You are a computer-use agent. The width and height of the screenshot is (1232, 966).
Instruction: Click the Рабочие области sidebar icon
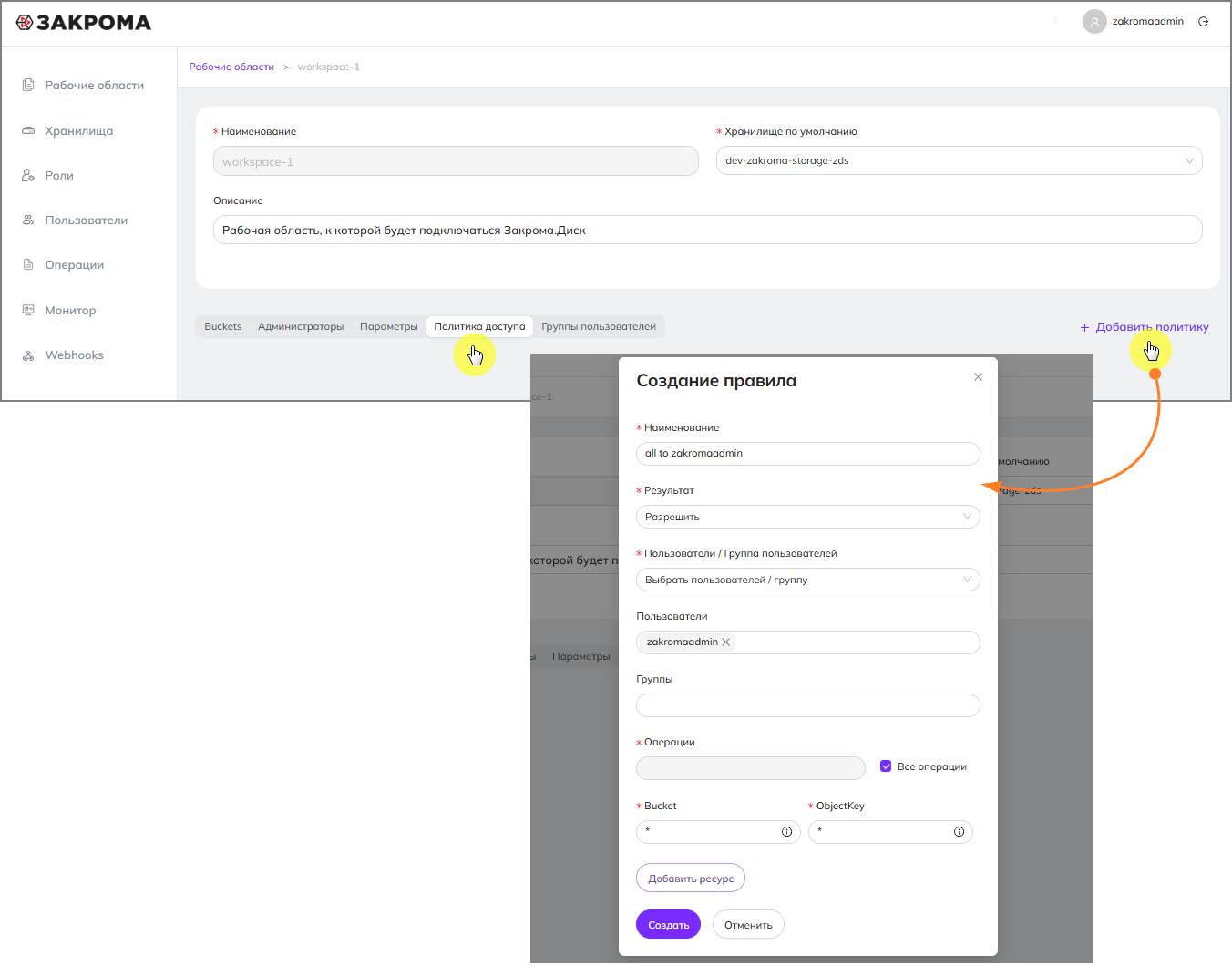click(x=28, y=85)
